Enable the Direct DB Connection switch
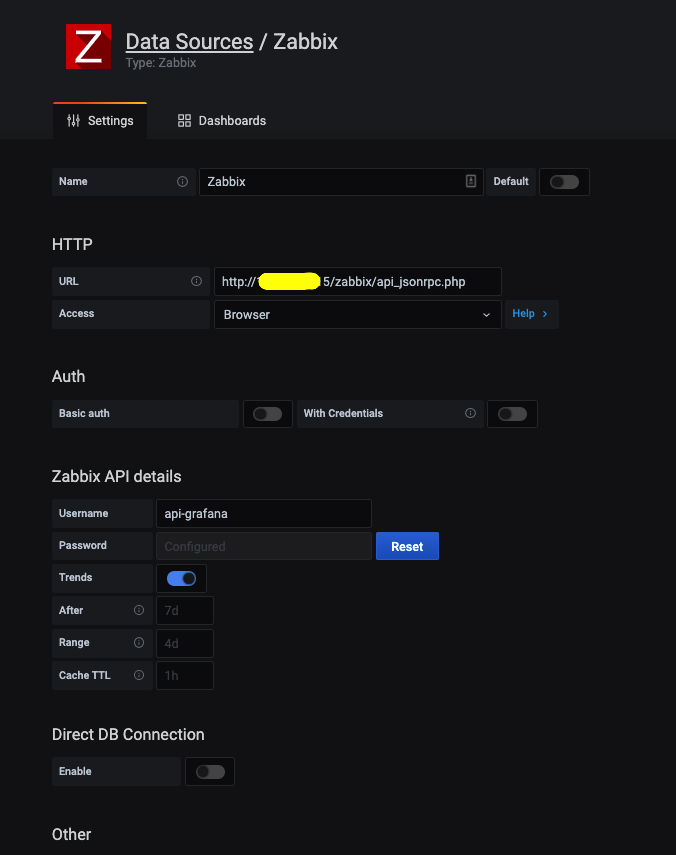 210,772
